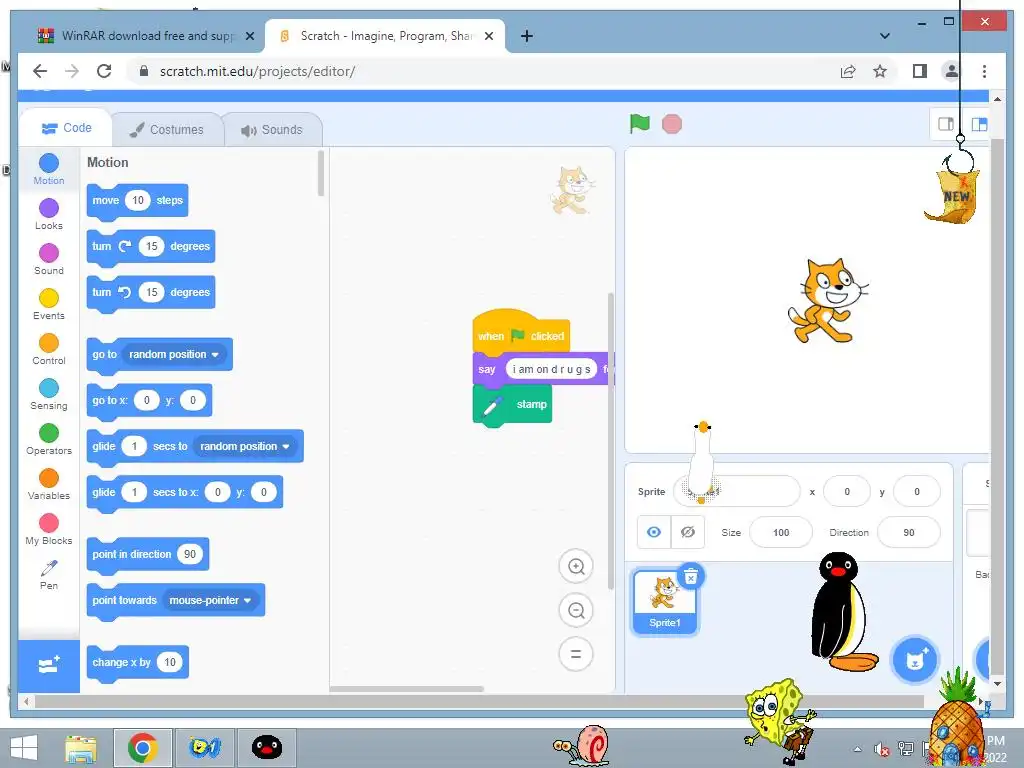The image size is (1024, 768).
Task: Reload the page in Chrome
Action: tap(104, 71)
